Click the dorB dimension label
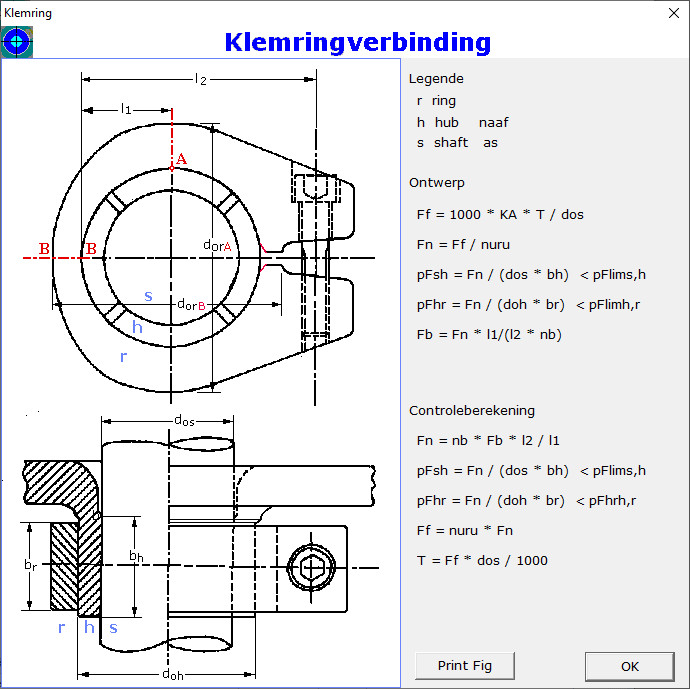The height and width of the screenshot is (689, 690). [x=191, y=304]
